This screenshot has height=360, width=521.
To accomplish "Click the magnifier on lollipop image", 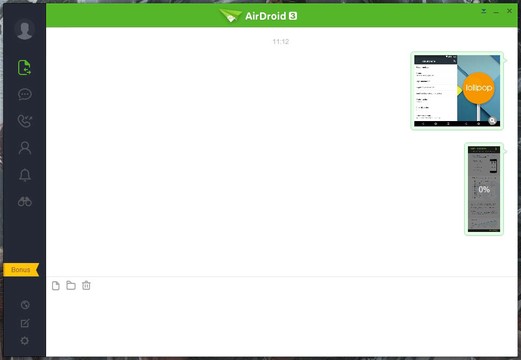I will point(492,121).
